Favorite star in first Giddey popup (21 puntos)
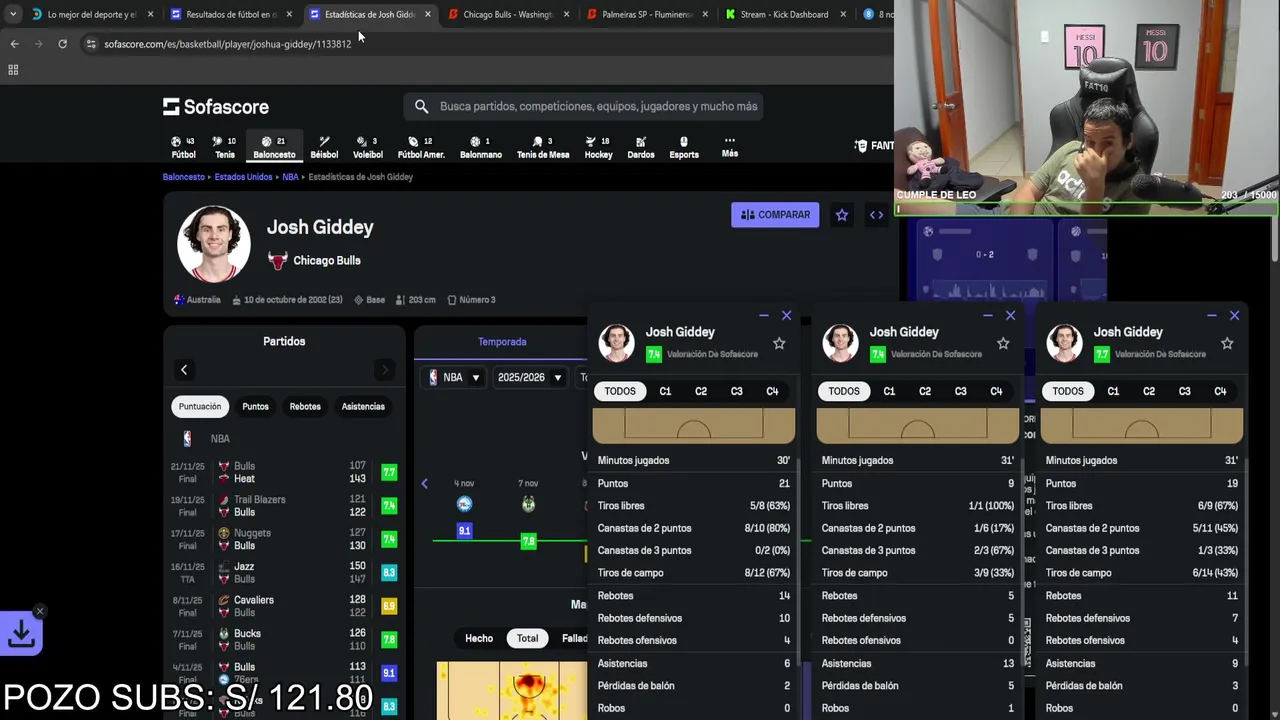The width and height of the screenshot is (1280, 720). [x=779, y=343]
